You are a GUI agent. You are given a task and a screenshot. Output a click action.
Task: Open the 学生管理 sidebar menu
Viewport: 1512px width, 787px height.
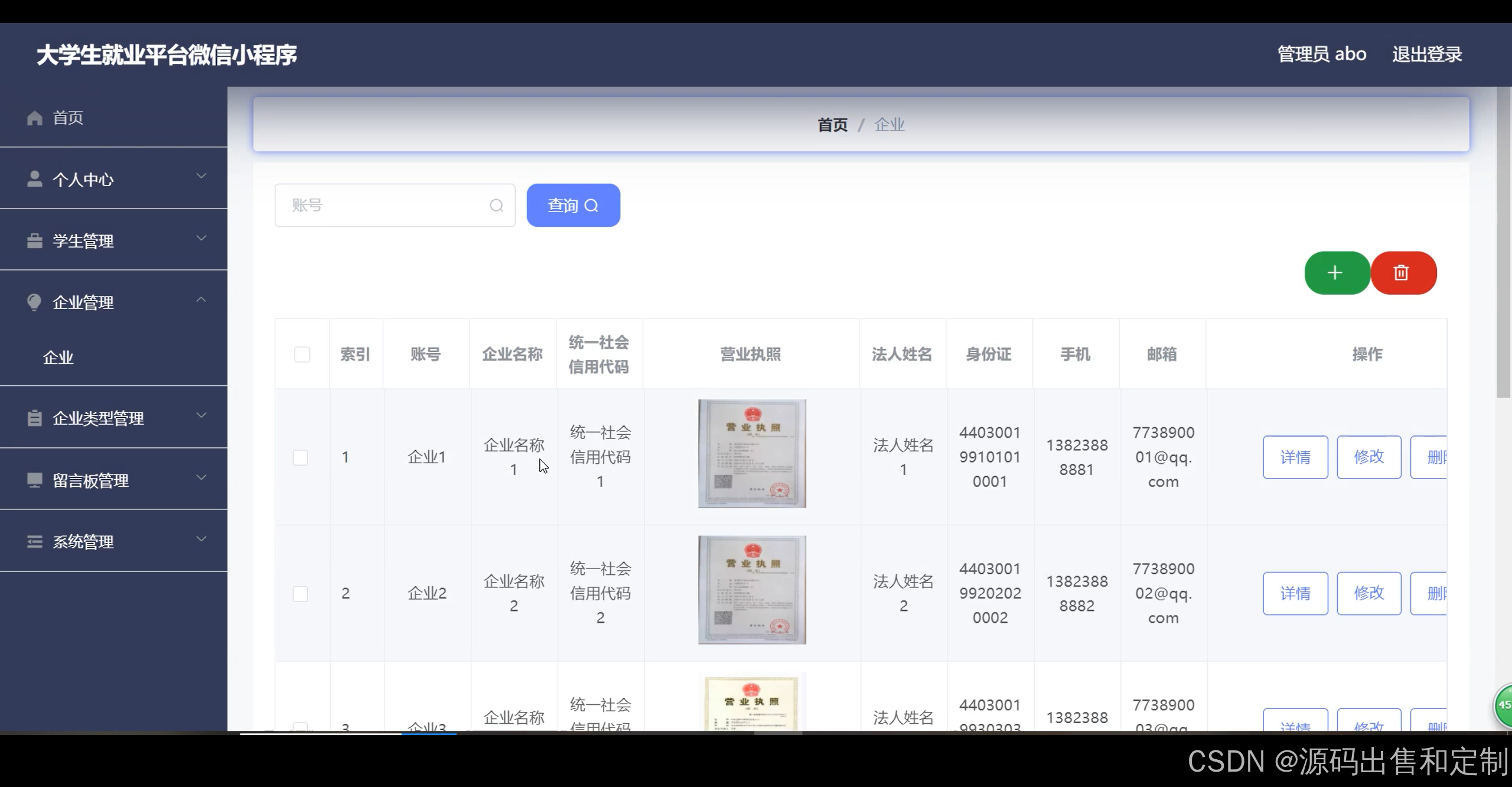[113, 240]
